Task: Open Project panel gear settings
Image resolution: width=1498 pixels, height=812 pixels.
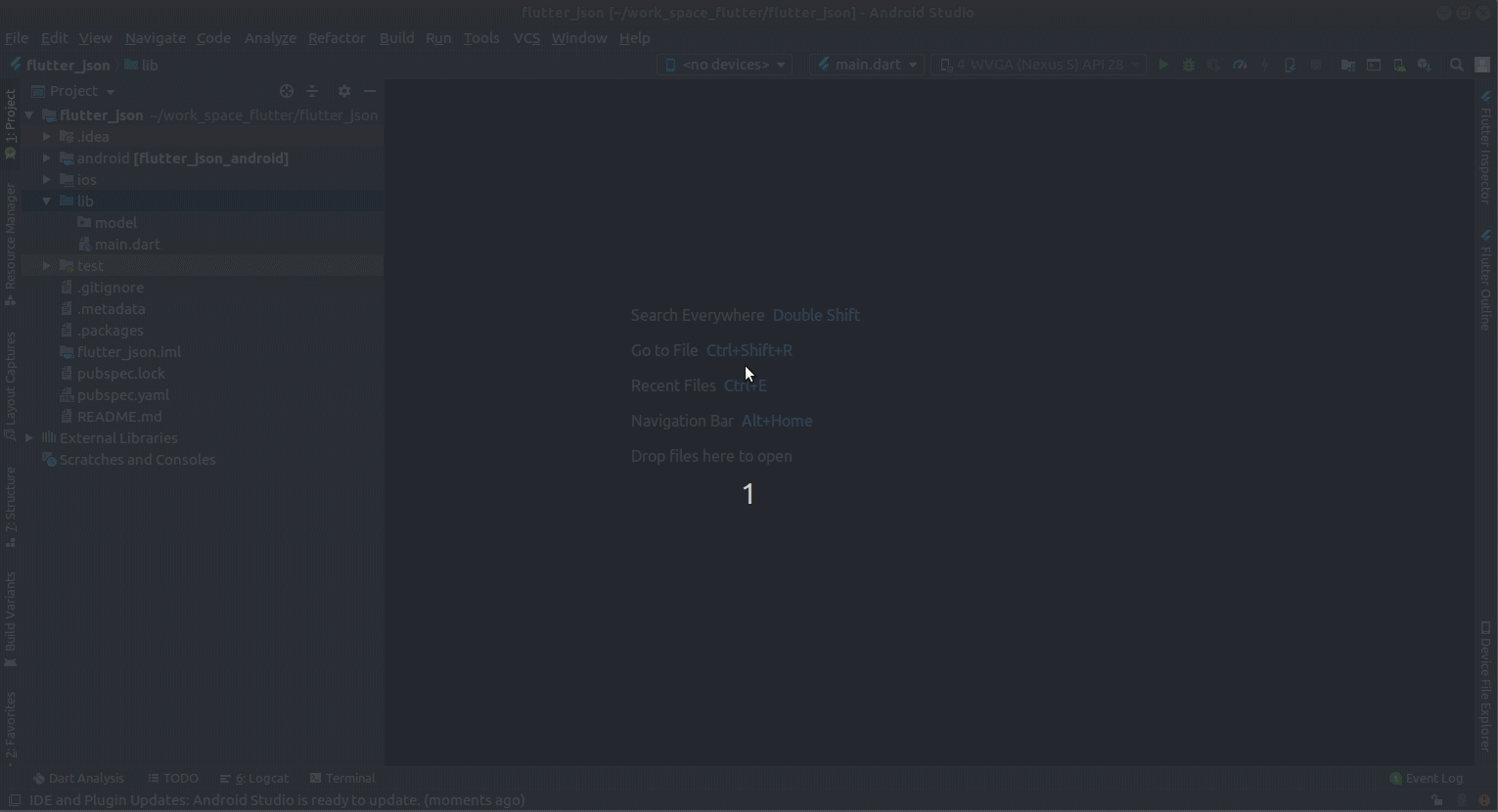Action: coord(344,91)
